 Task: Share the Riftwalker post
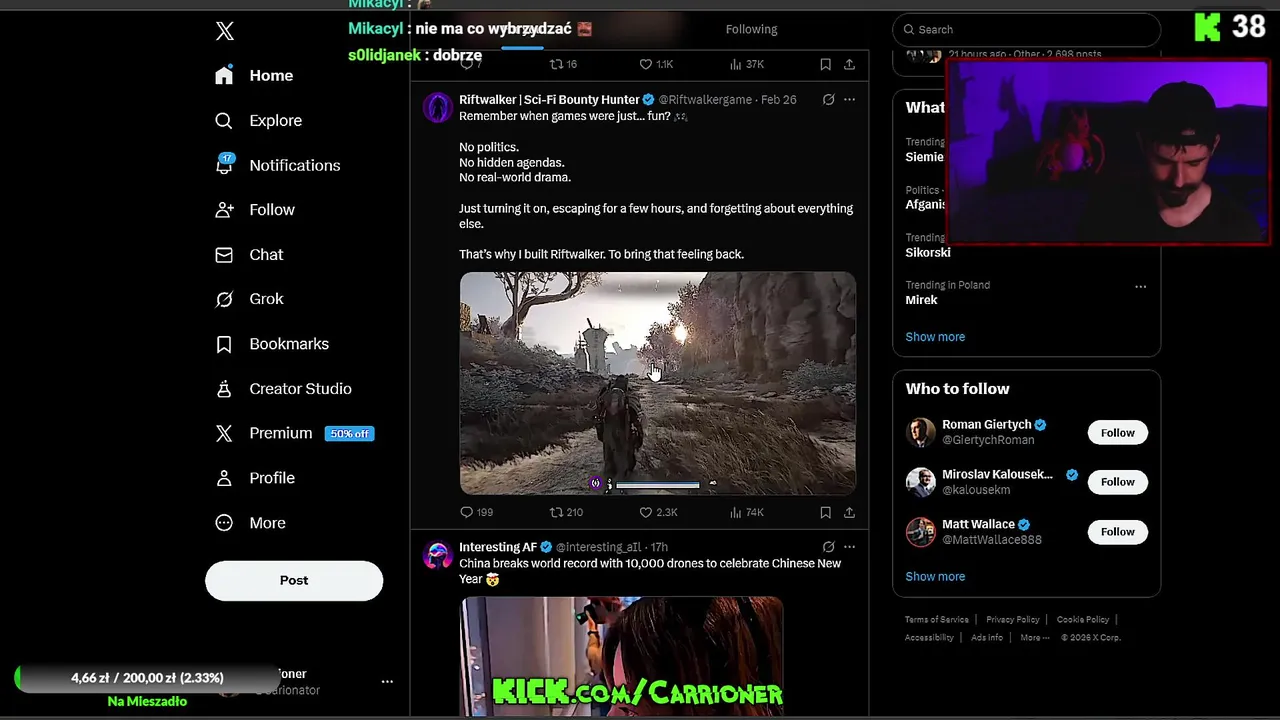pos(849,513)
